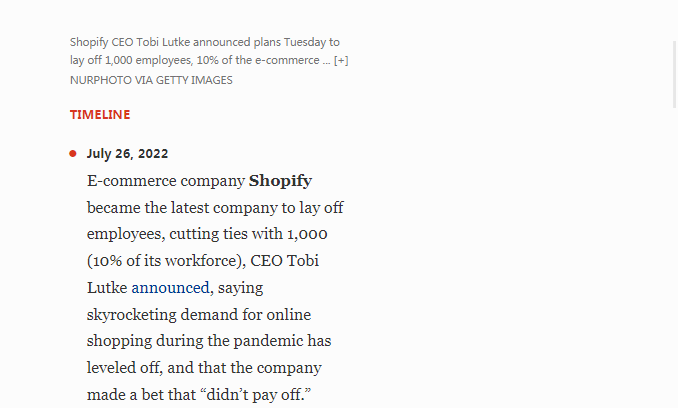Click the red TIMELINE heading
This screenshot has width=678, height=408.
pyautogui.click(x=100, y=115)
